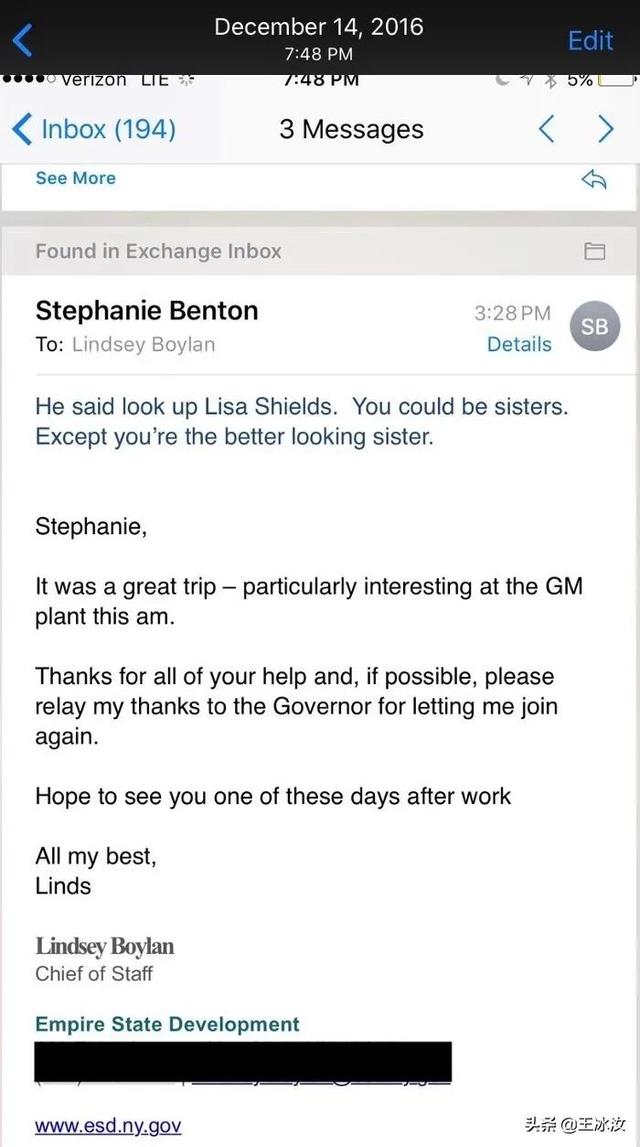Tap the blue quoted Lisa Shields text
This screenshot has width=640, height=1147.
[x=300, y=422]
